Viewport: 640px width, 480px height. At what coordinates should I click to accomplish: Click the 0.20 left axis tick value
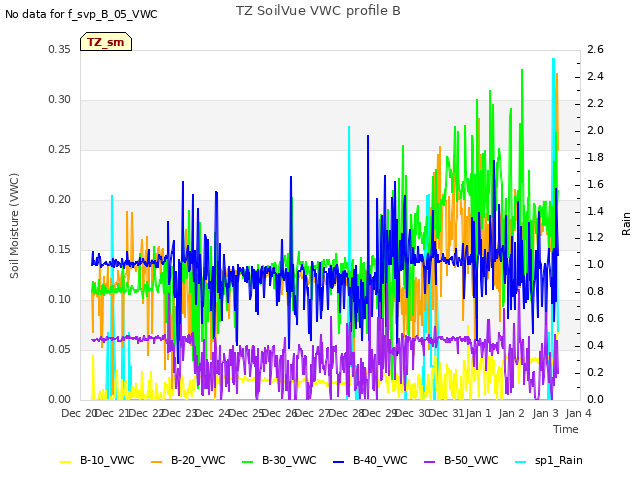[60, 200]
